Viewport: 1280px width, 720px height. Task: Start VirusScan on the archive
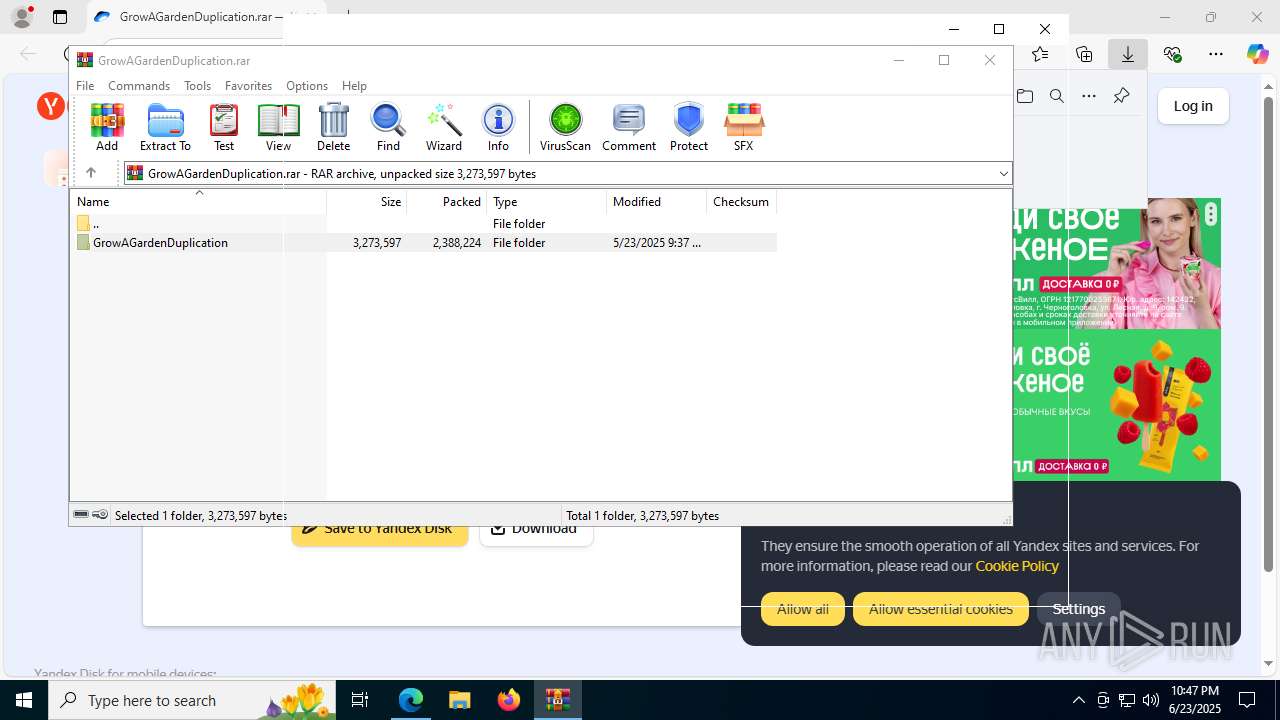565,127
